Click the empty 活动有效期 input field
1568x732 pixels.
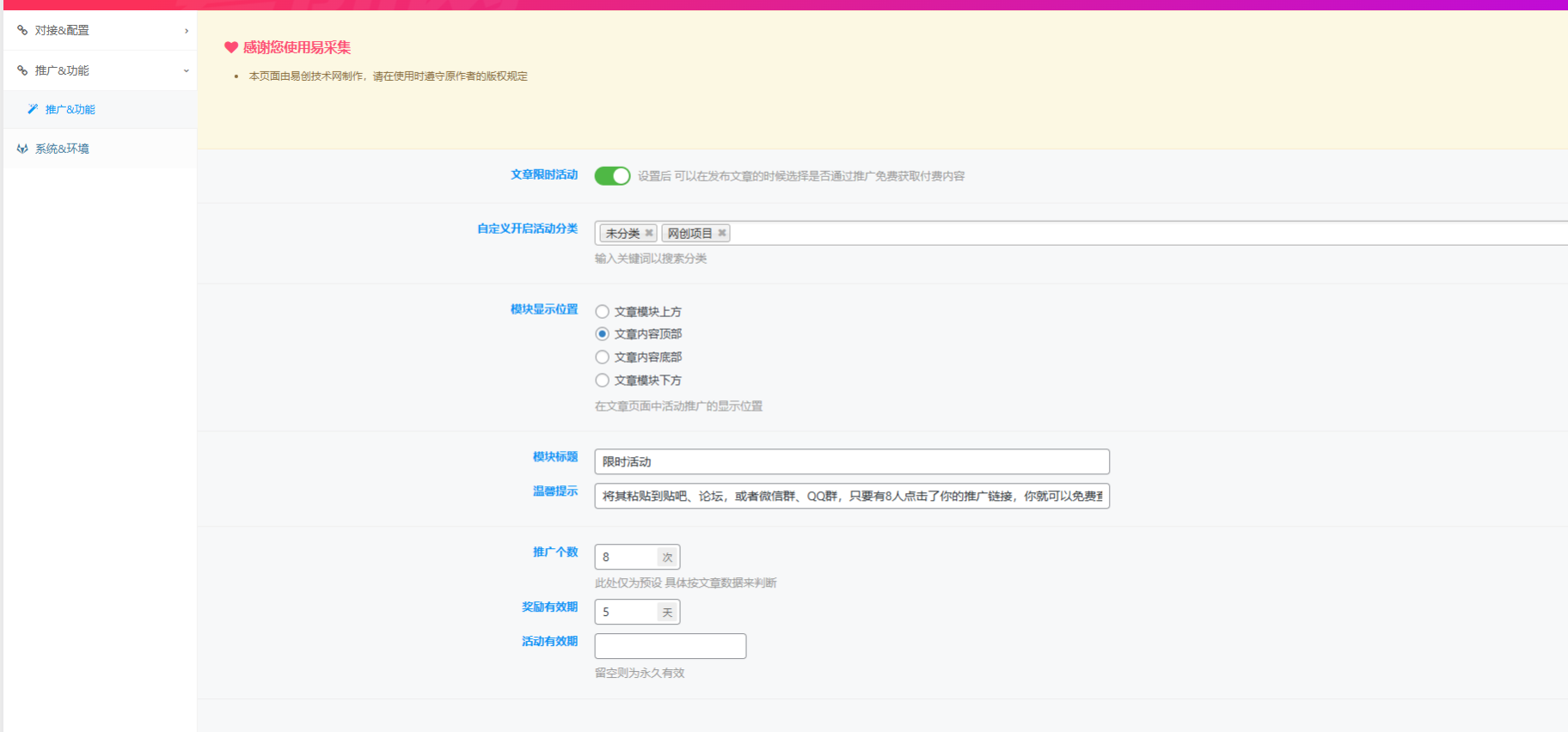(x=670, y=646)
